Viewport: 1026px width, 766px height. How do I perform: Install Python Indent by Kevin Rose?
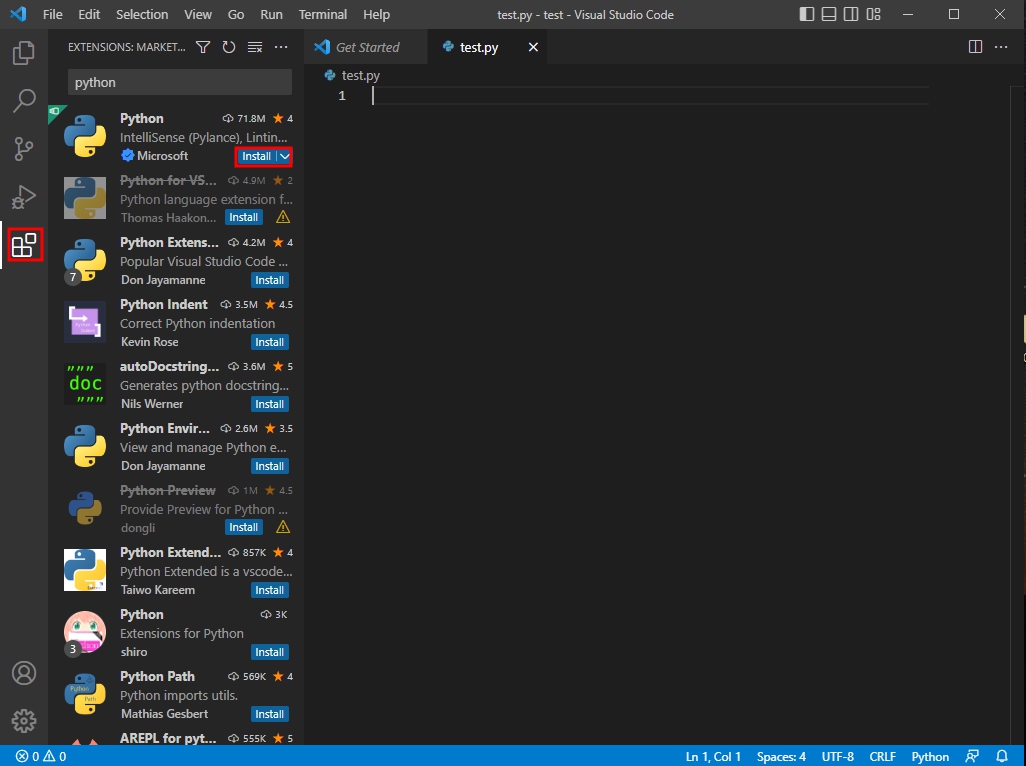click(270, 342)
